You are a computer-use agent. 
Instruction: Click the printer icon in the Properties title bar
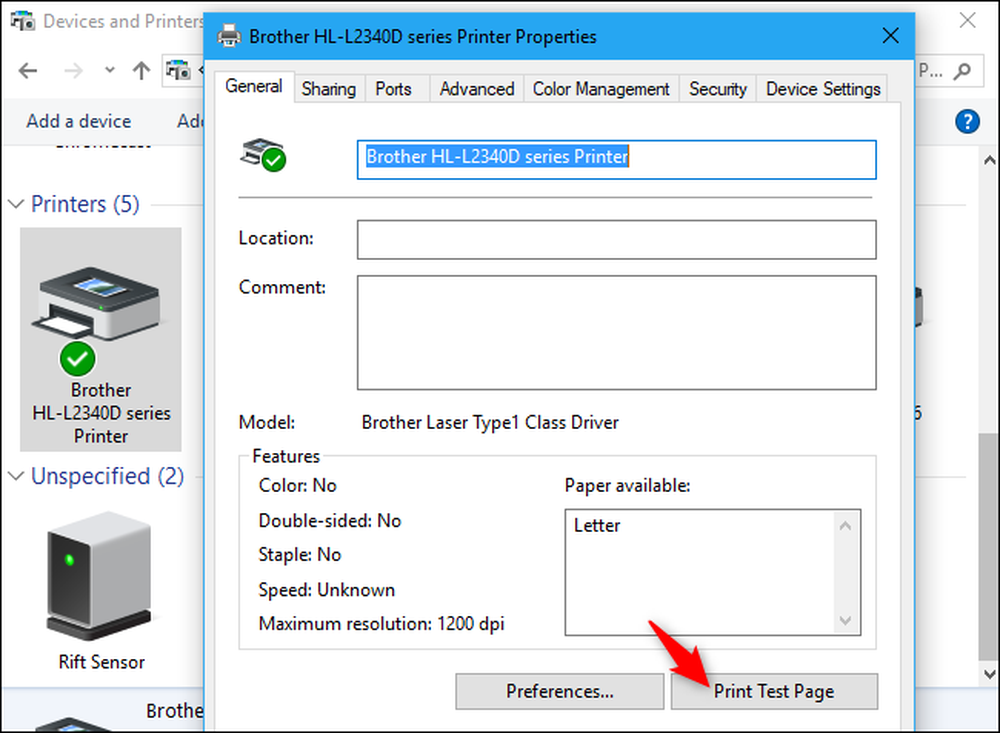pos(230,36)
